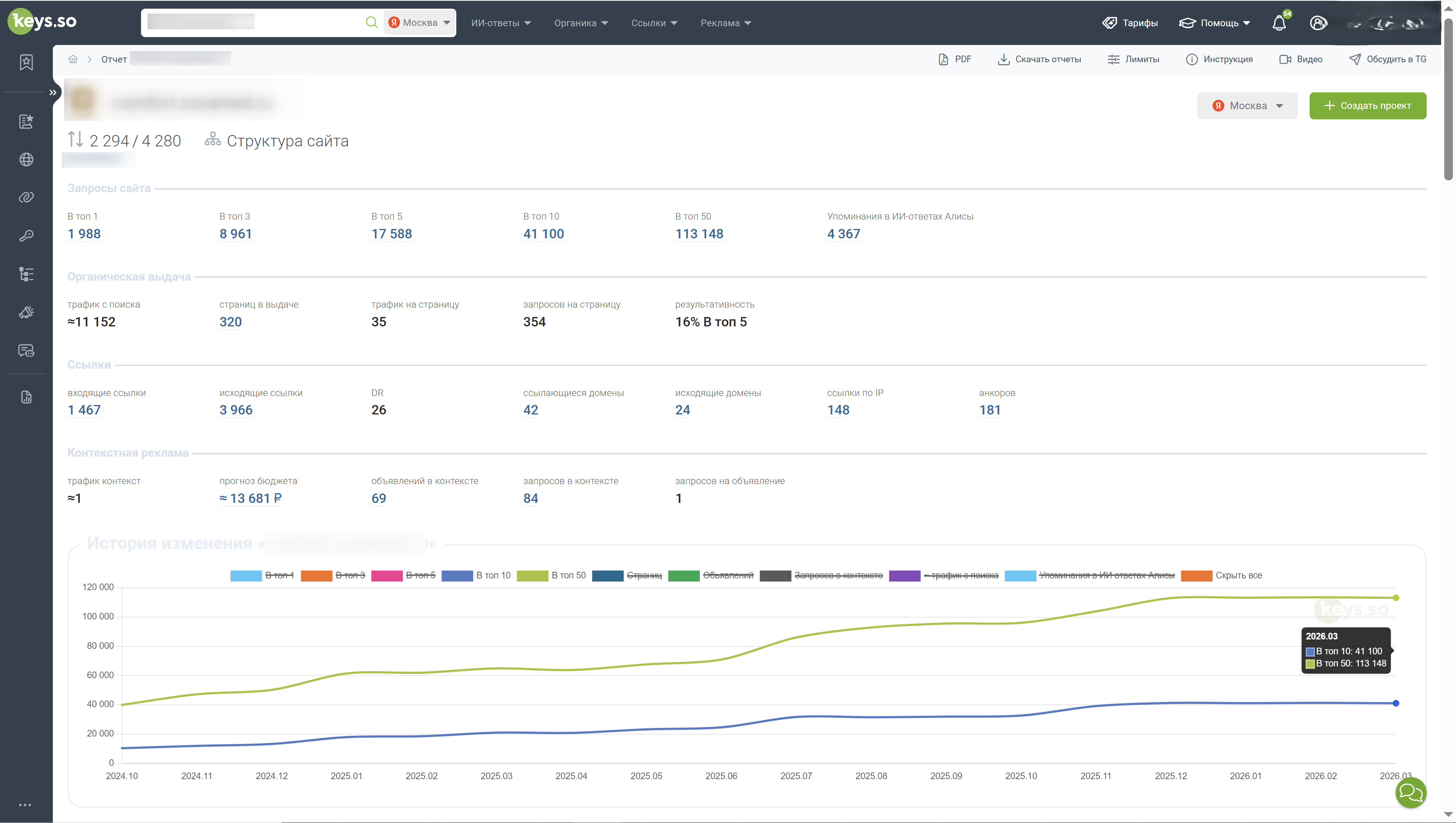Viewport: 1456px width, 823px height.
Task: Open the user account avatar icon
Action: click(1318, 23)
